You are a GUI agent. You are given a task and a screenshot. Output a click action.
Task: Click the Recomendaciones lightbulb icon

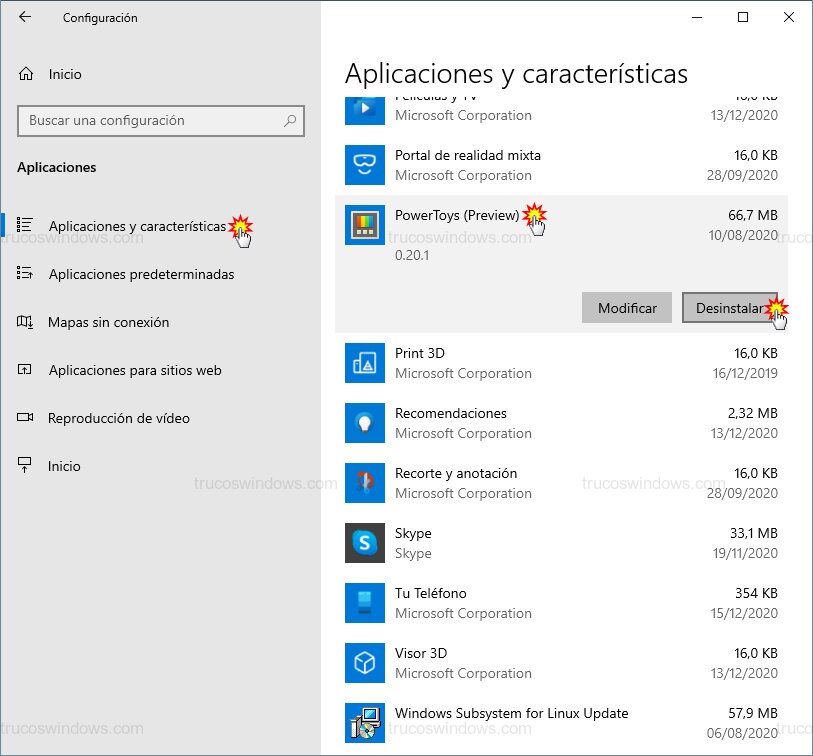click(x=364, y=423)
